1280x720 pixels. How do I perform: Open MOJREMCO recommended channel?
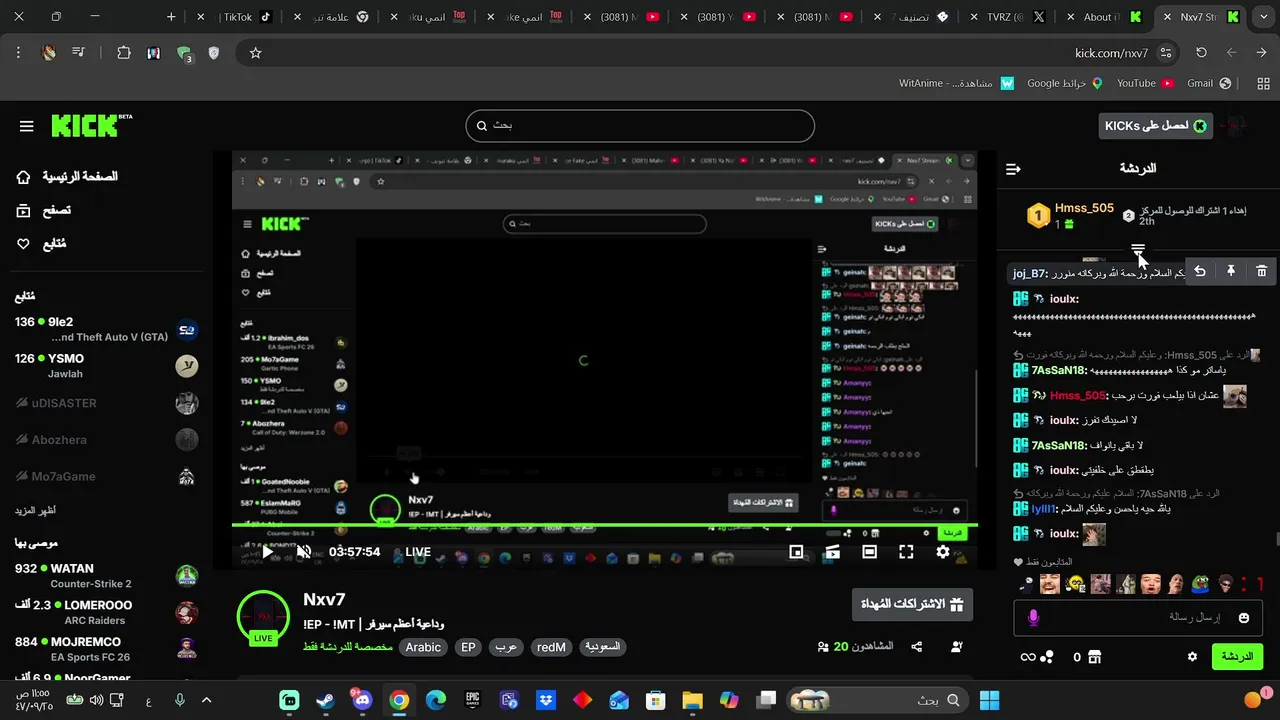pos(106,649)
